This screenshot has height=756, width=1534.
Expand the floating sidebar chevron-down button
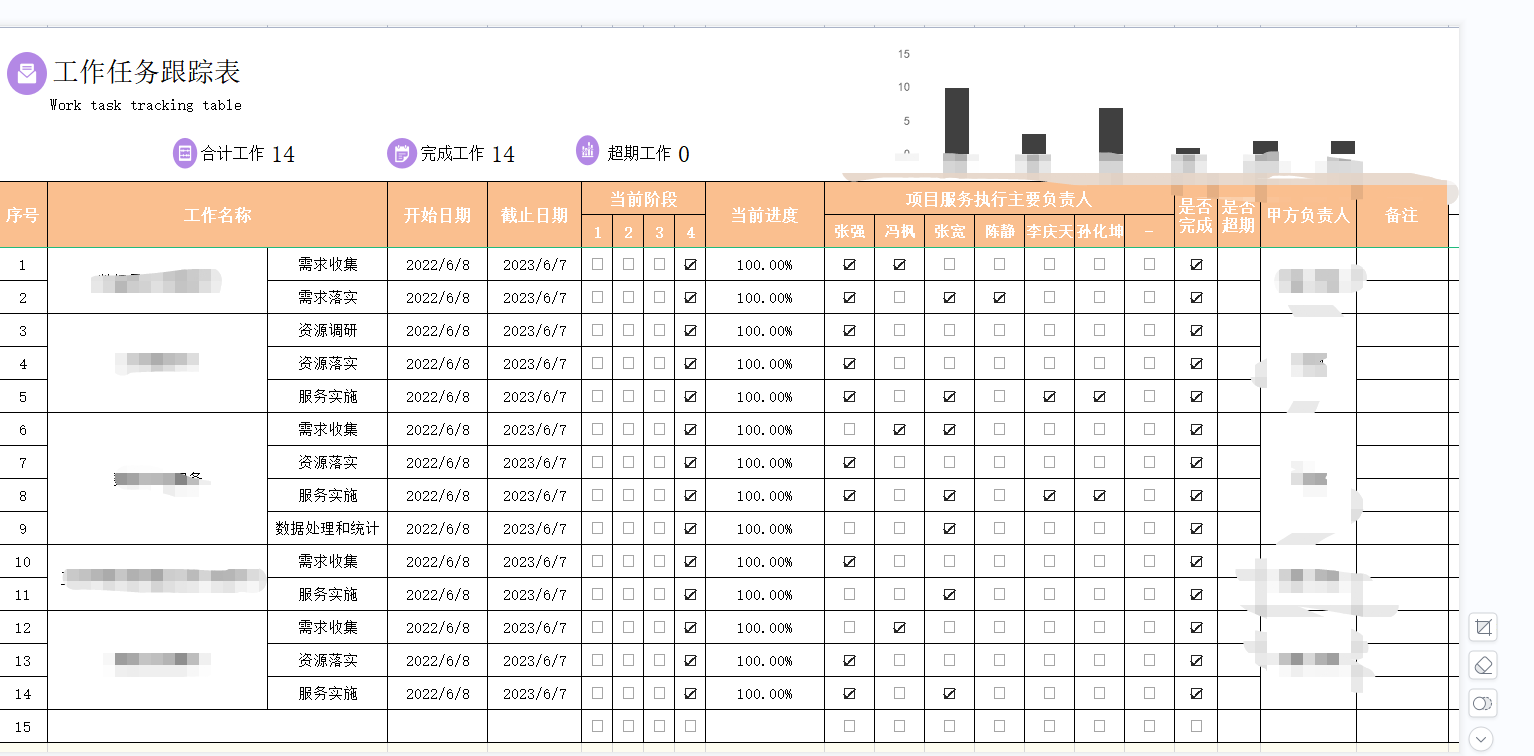point(1482,740)
